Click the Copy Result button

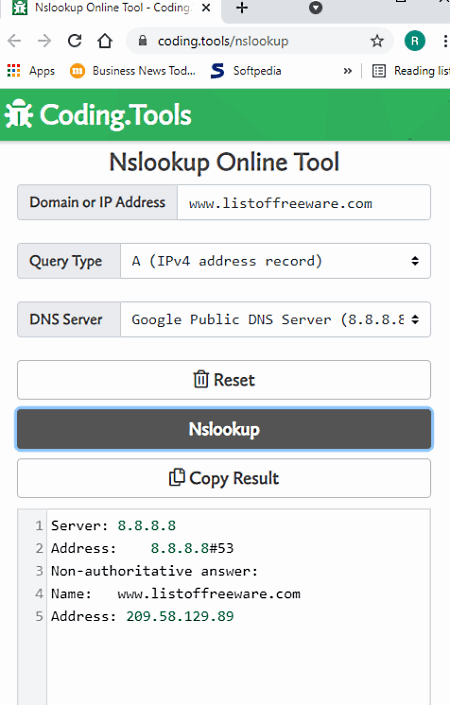click(x=224, y=478)
